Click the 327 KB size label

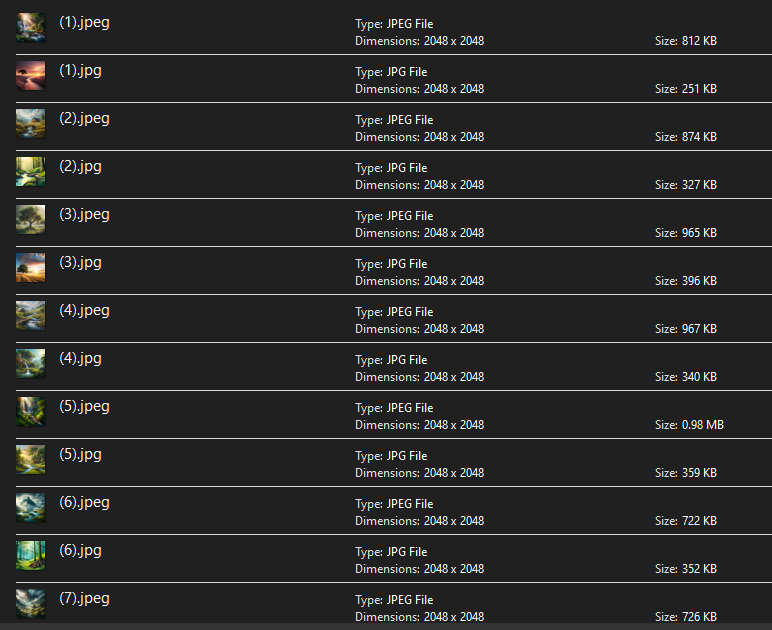[686, 185]
